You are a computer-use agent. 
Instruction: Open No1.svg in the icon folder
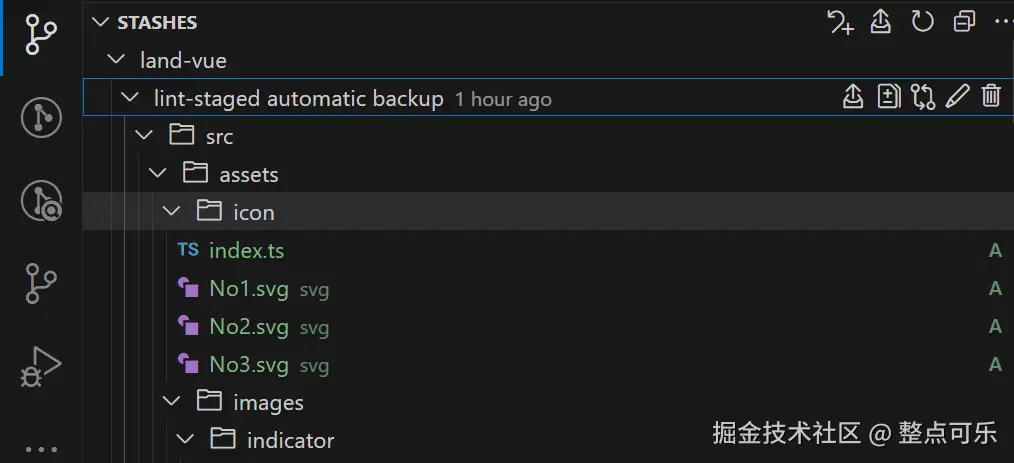[x=248, y=289]
